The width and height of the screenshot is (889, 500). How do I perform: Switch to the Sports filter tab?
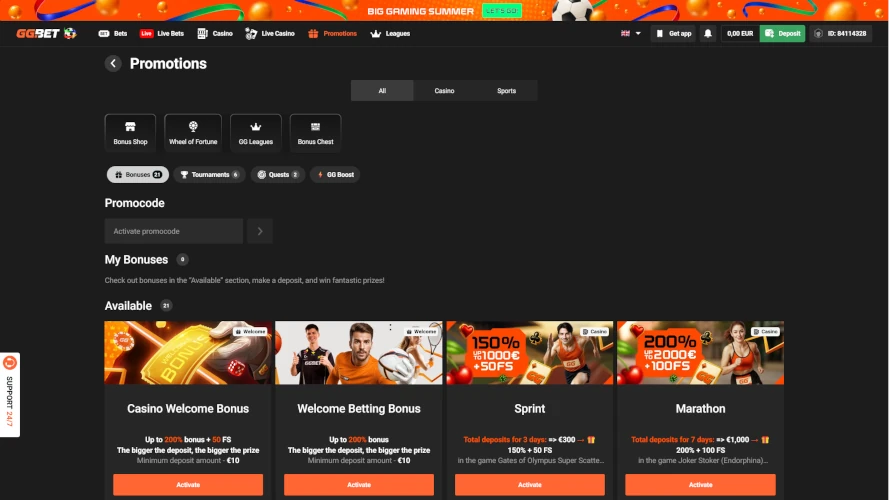tap(506, 91)
